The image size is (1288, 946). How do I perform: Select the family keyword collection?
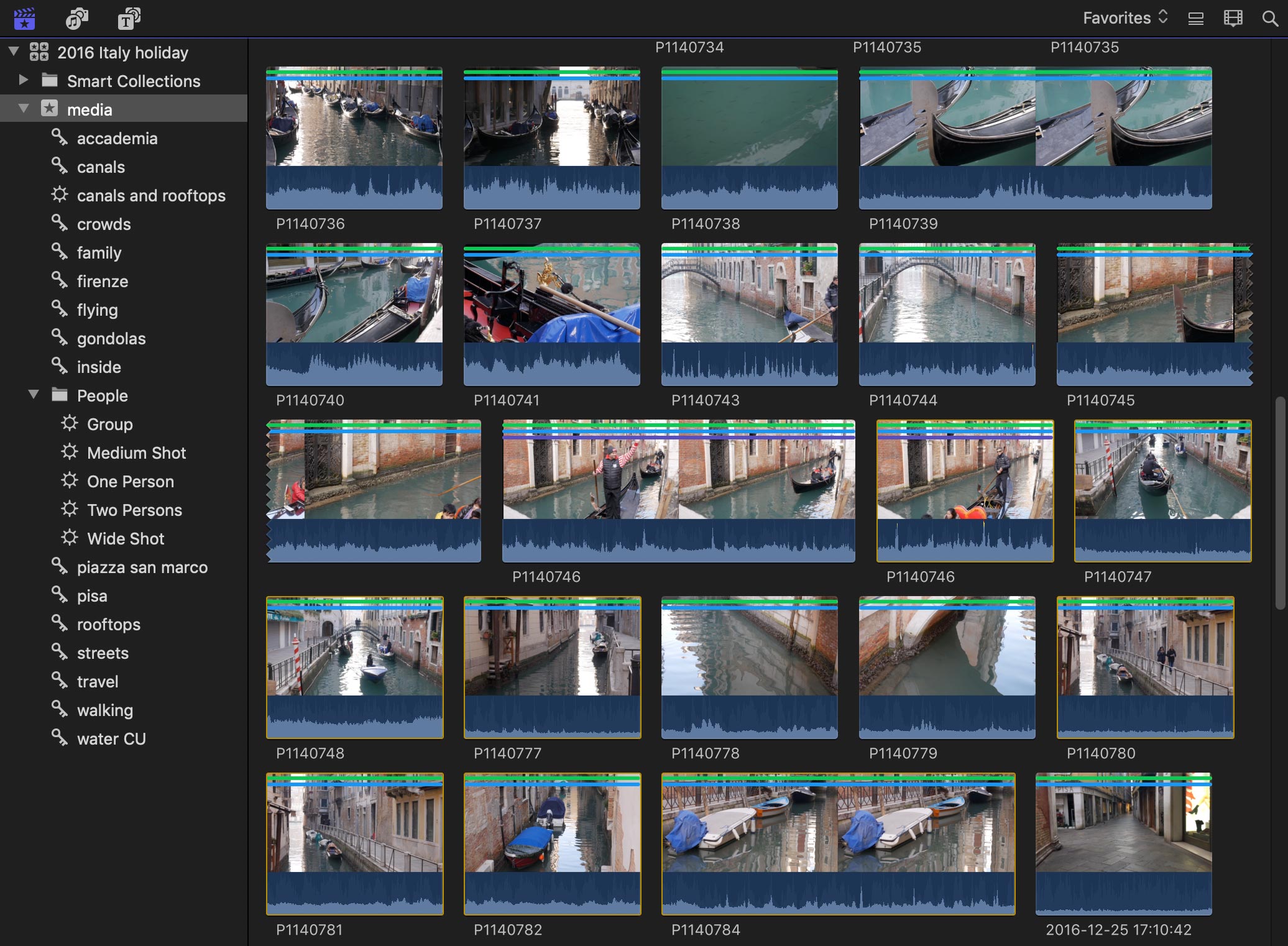99,253
